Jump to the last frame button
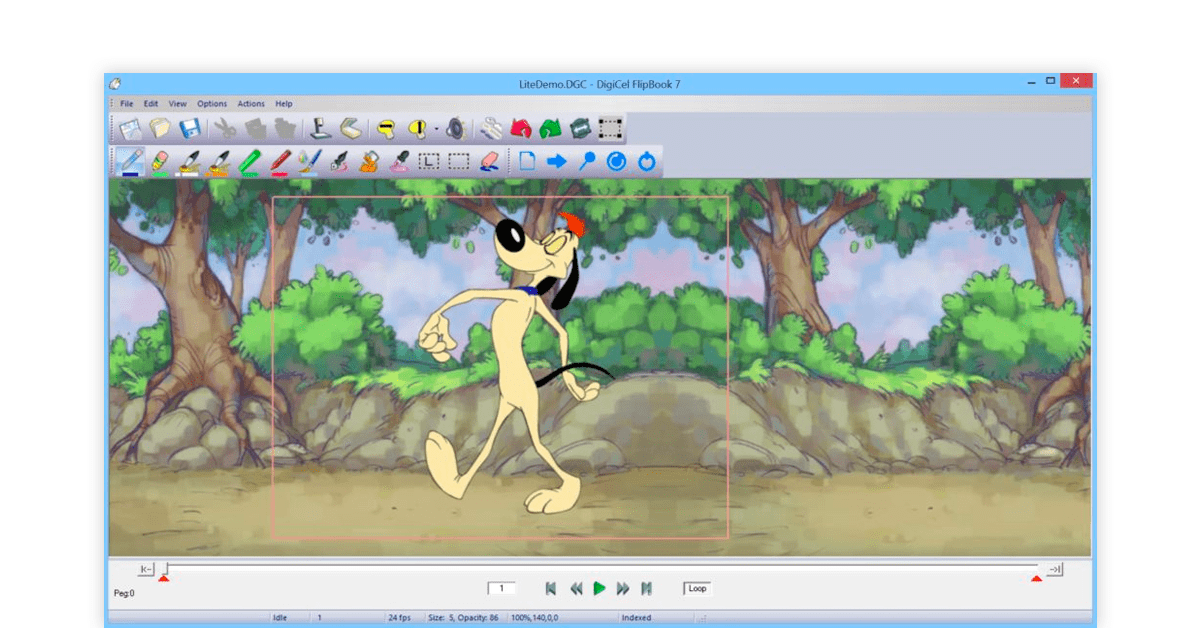This screenshot has width=1200, height=628. [x=646, y=589]
